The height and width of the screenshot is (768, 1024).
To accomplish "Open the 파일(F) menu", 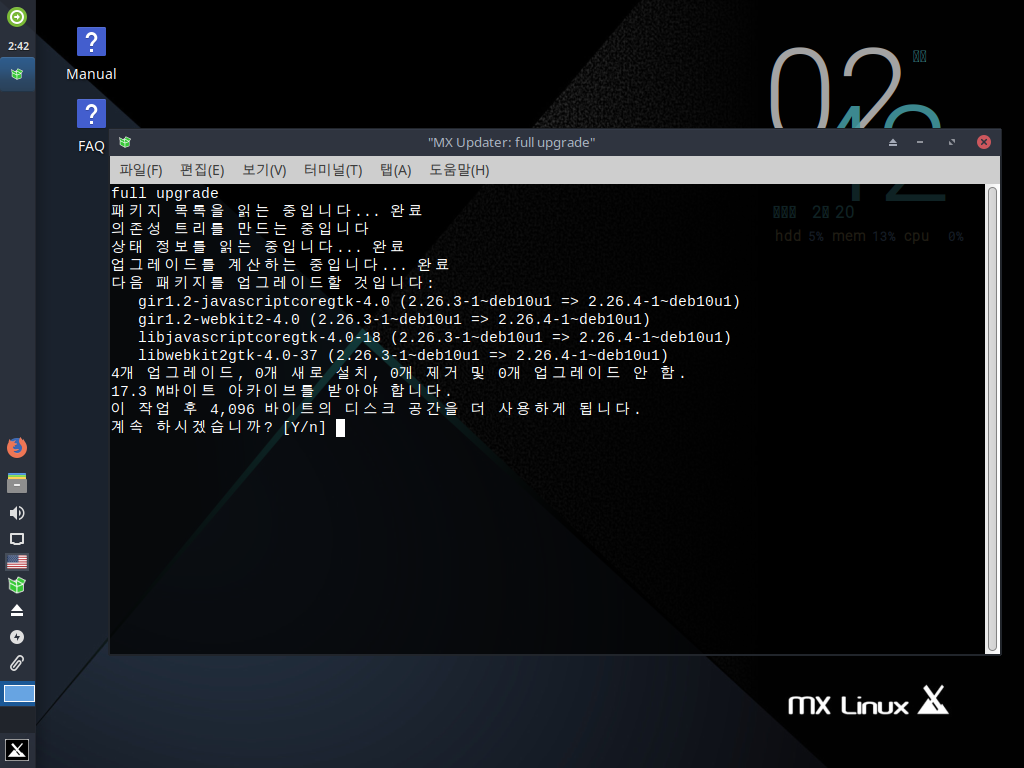I will (x=140, y=170).
